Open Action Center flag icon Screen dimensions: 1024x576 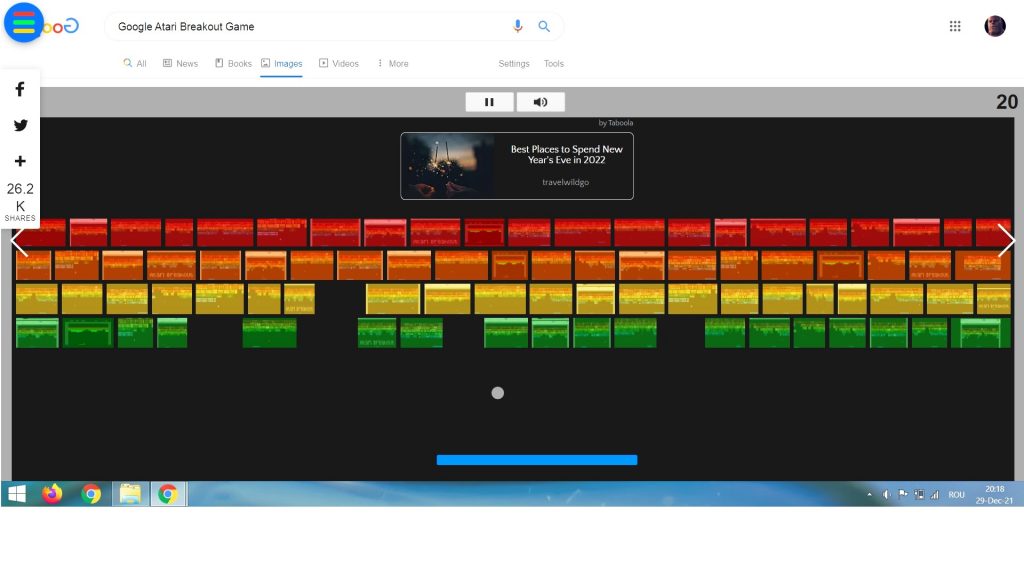pos(903,494)
